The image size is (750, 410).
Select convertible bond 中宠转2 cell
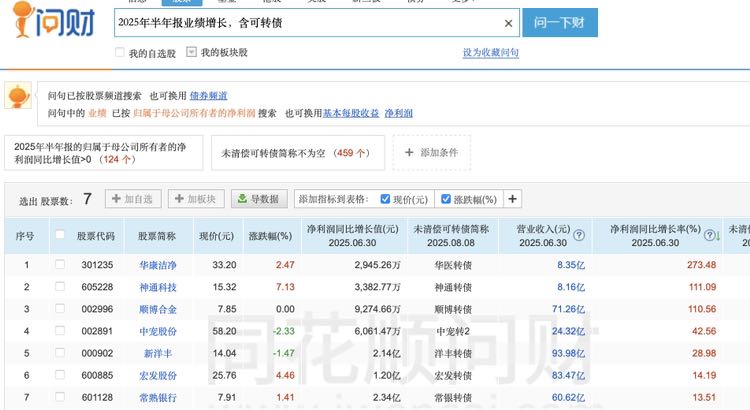[453, 331]
